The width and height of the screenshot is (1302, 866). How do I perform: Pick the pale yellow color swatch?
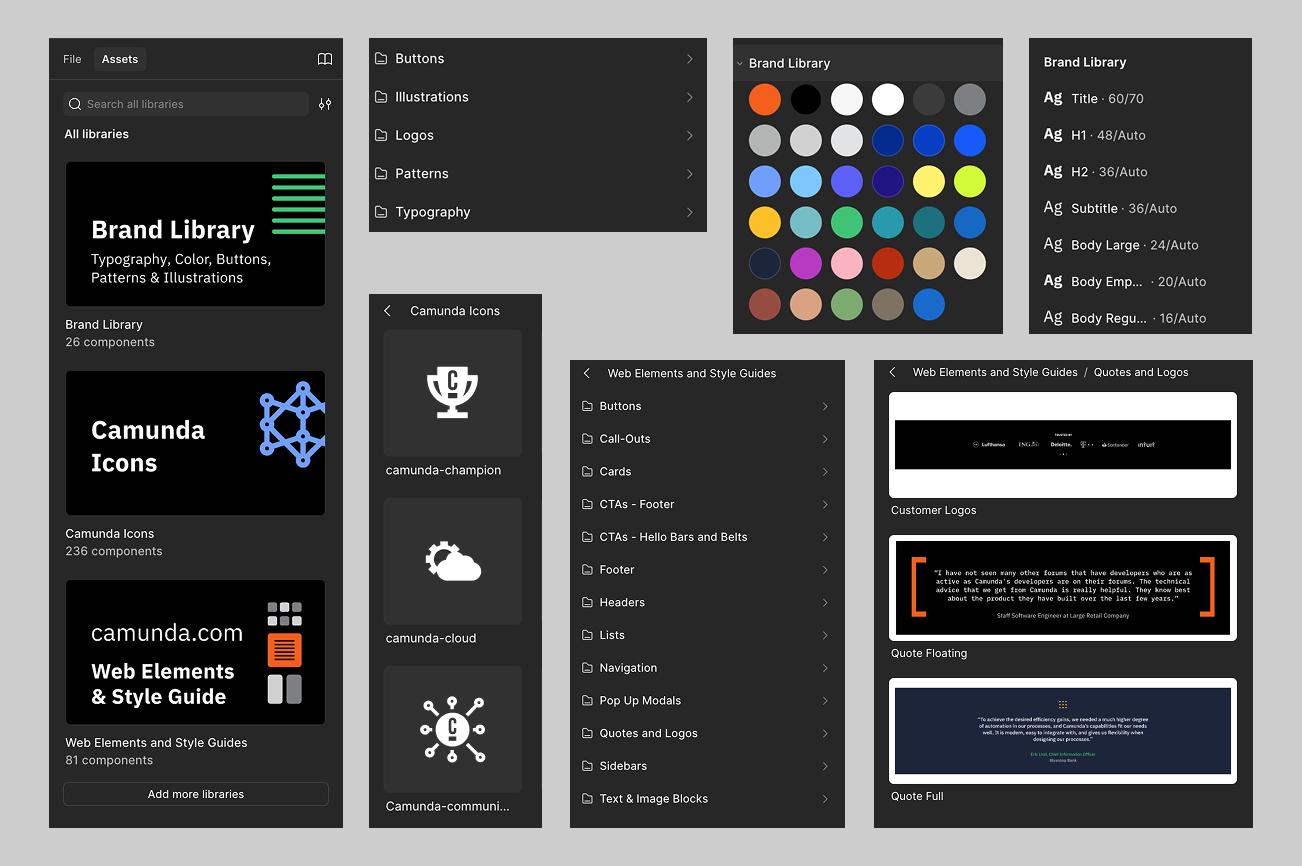point(929,181)
